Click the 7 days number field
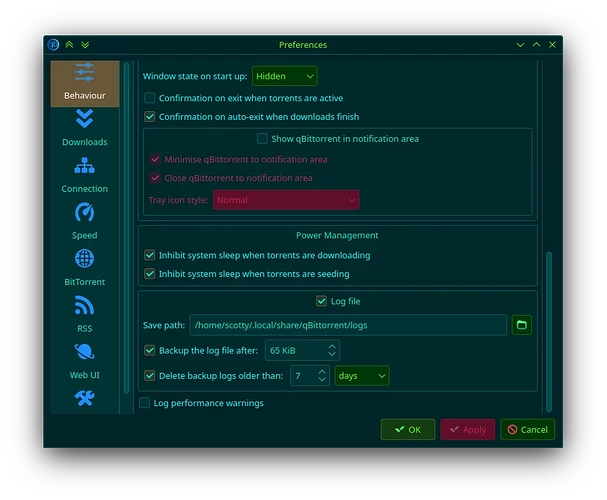607x500 pixels. point(310,376)
